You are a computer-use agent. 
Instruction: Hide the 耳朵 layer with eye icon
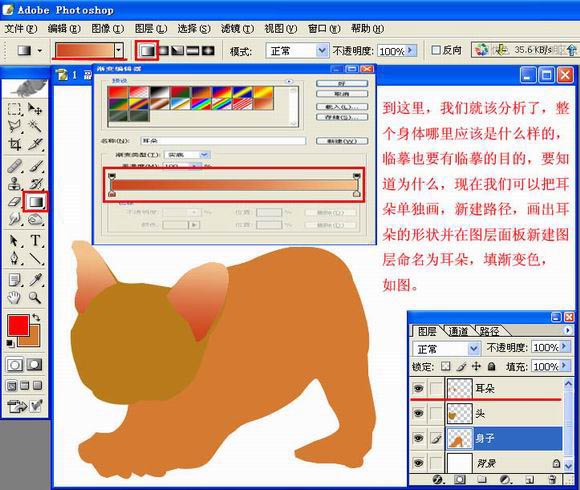[418, 388]
